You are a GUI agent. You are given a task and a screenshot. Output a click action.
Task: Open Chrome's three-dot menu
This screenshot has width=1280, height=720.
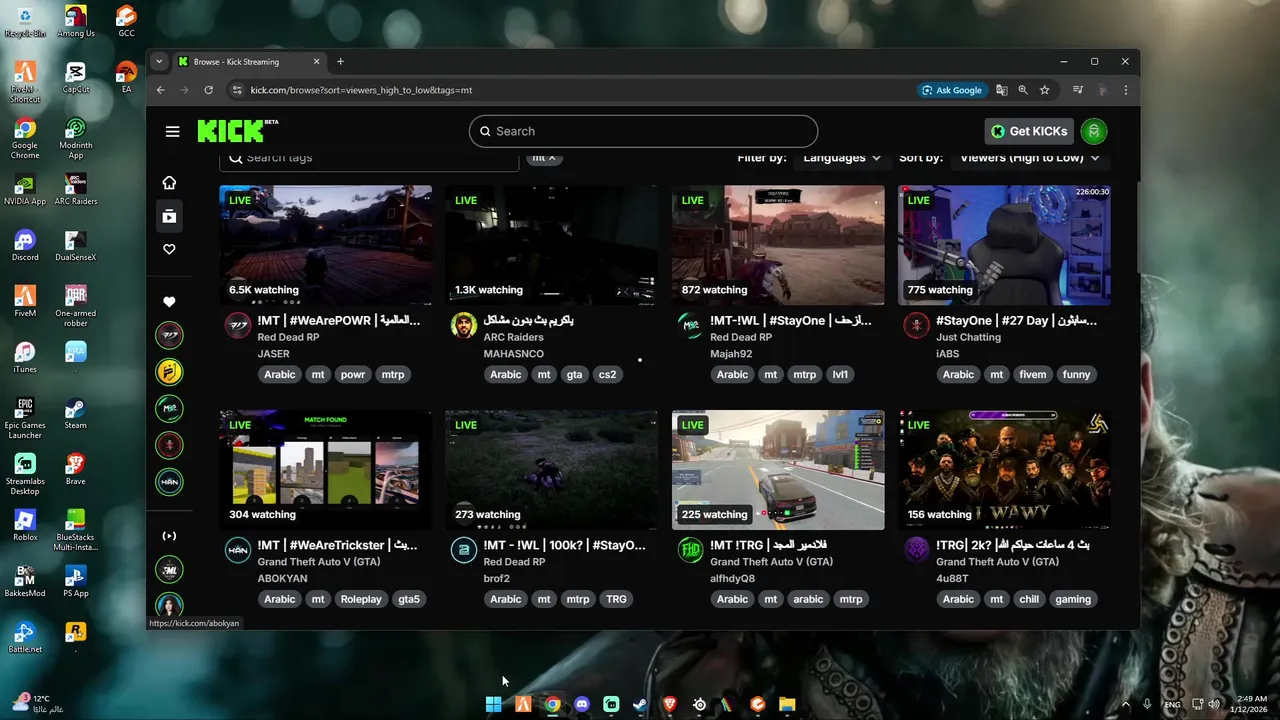1125,90
